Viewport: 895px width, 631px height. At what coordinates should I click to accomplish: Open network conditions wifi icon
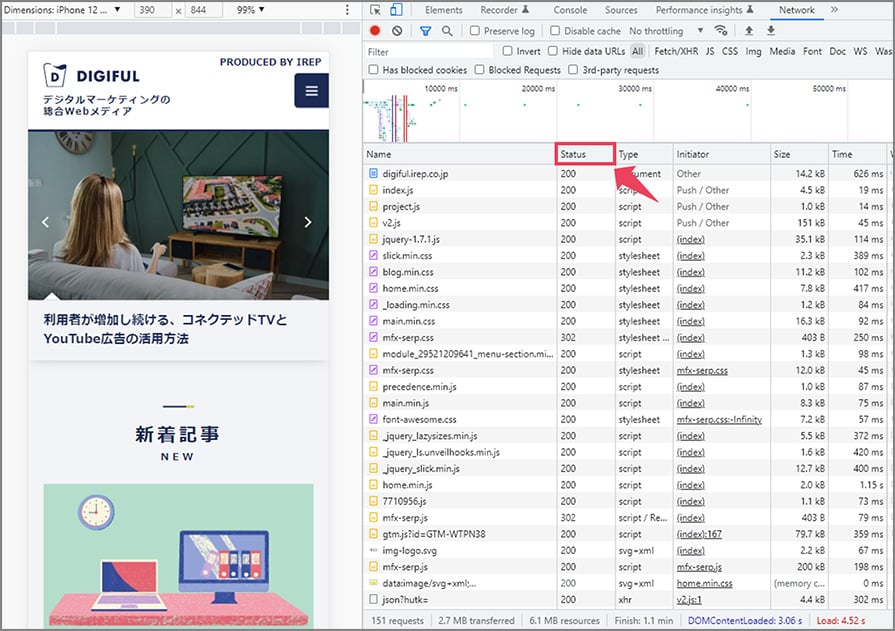pos(720,31)
